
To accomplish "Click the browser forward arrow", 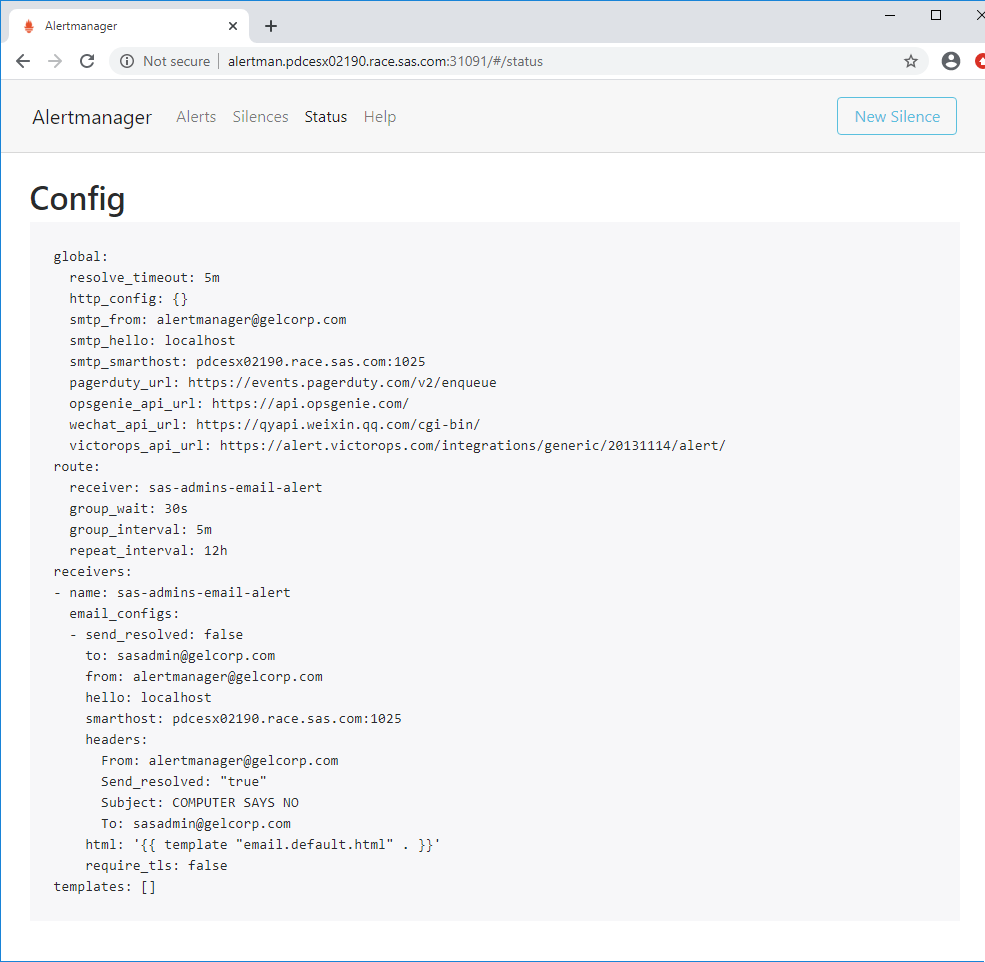I will click(x=55, y=61).
